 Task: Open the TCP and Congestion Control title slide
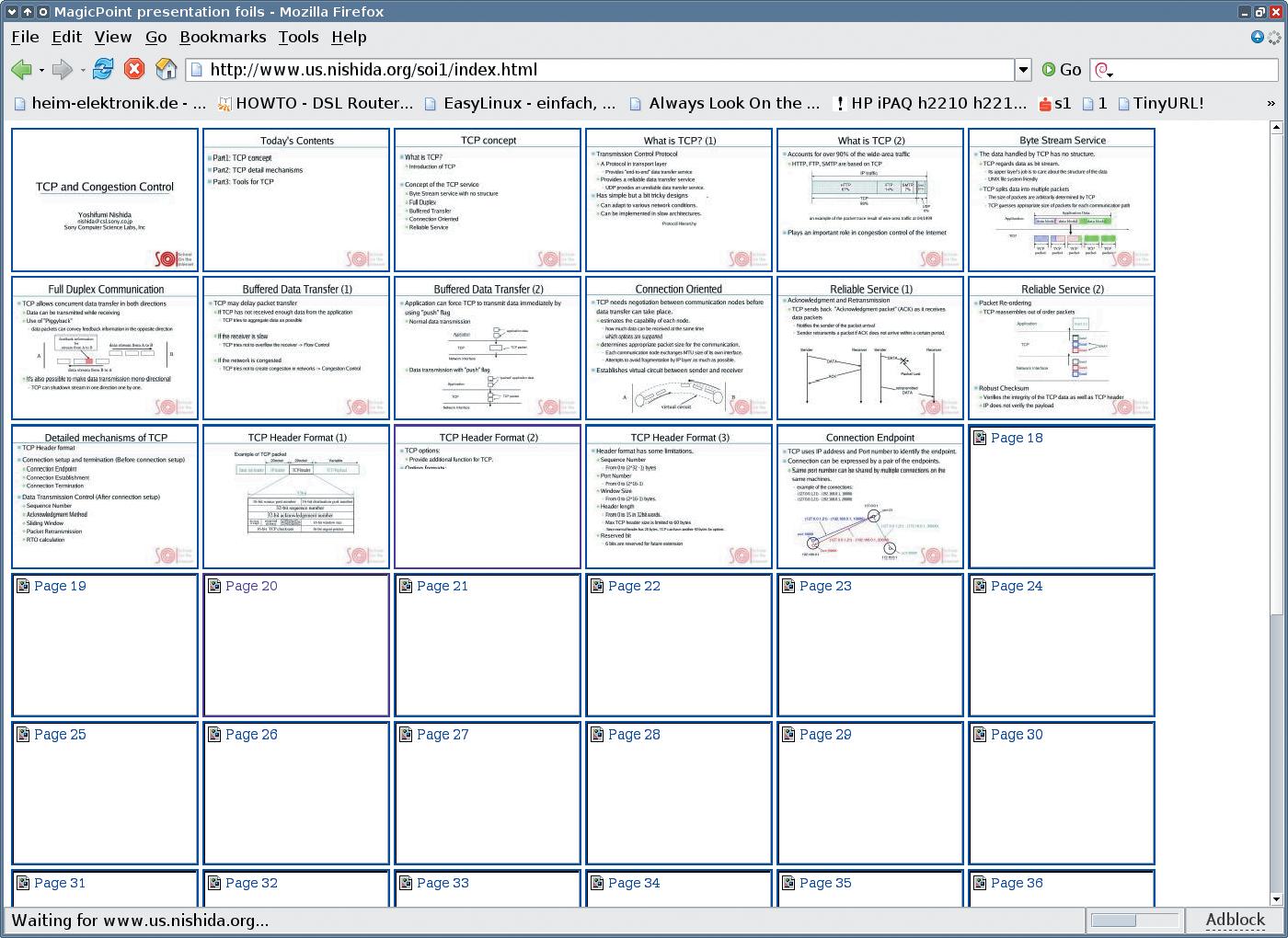pyautogui.click(x=105, y=200)
